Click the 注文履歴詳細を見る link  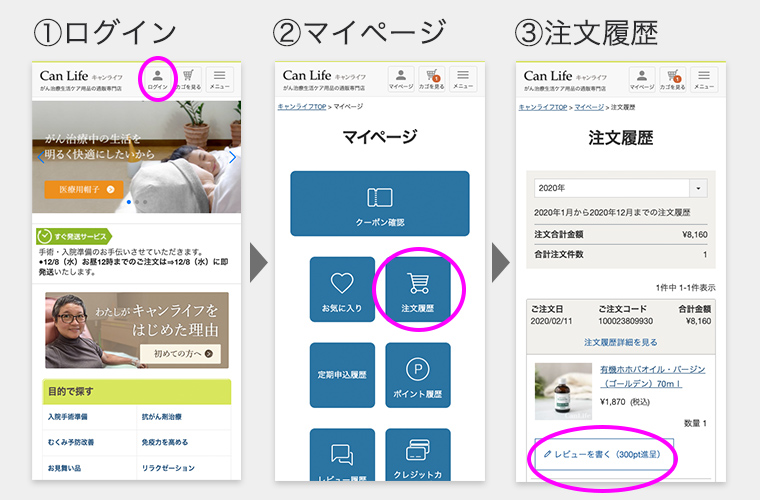620,342
